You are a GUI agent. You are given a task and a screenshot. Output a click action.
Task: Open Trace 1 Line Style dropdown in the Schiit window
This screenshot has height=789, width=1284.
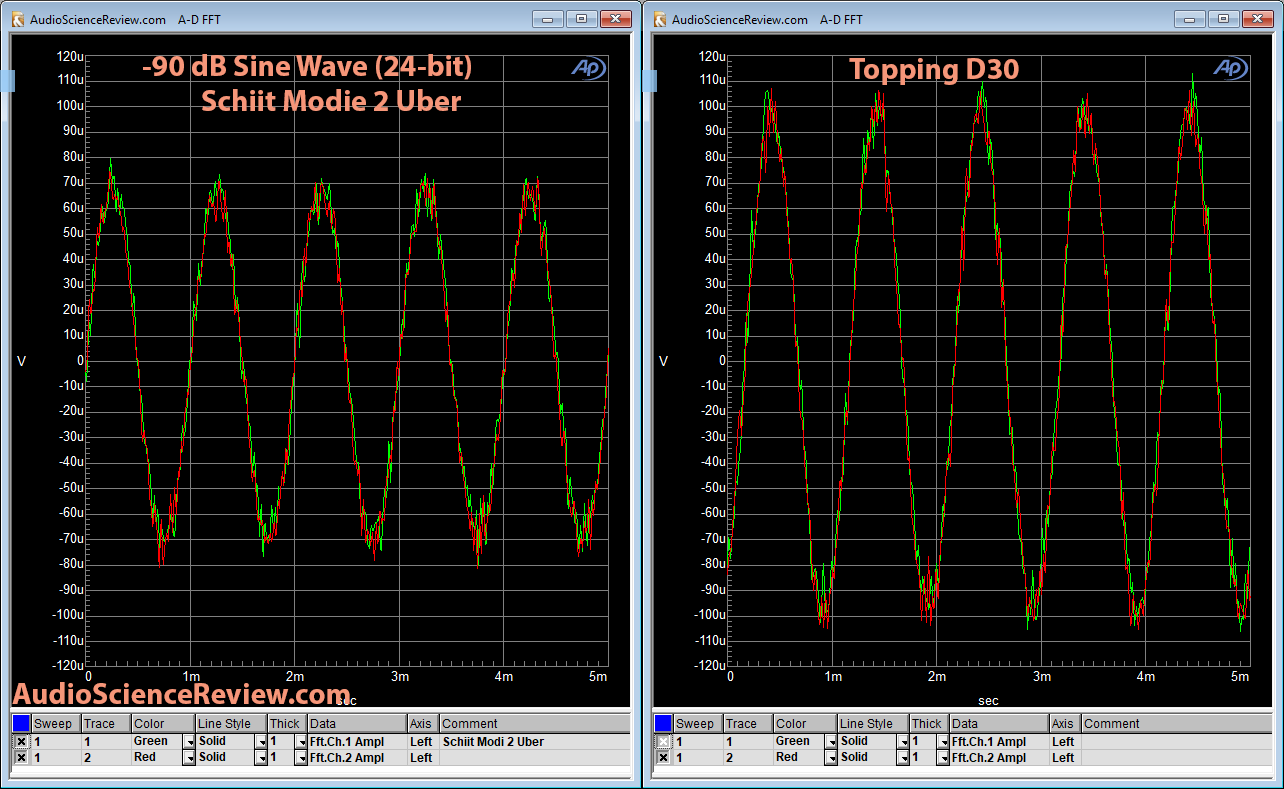(261, 742)
